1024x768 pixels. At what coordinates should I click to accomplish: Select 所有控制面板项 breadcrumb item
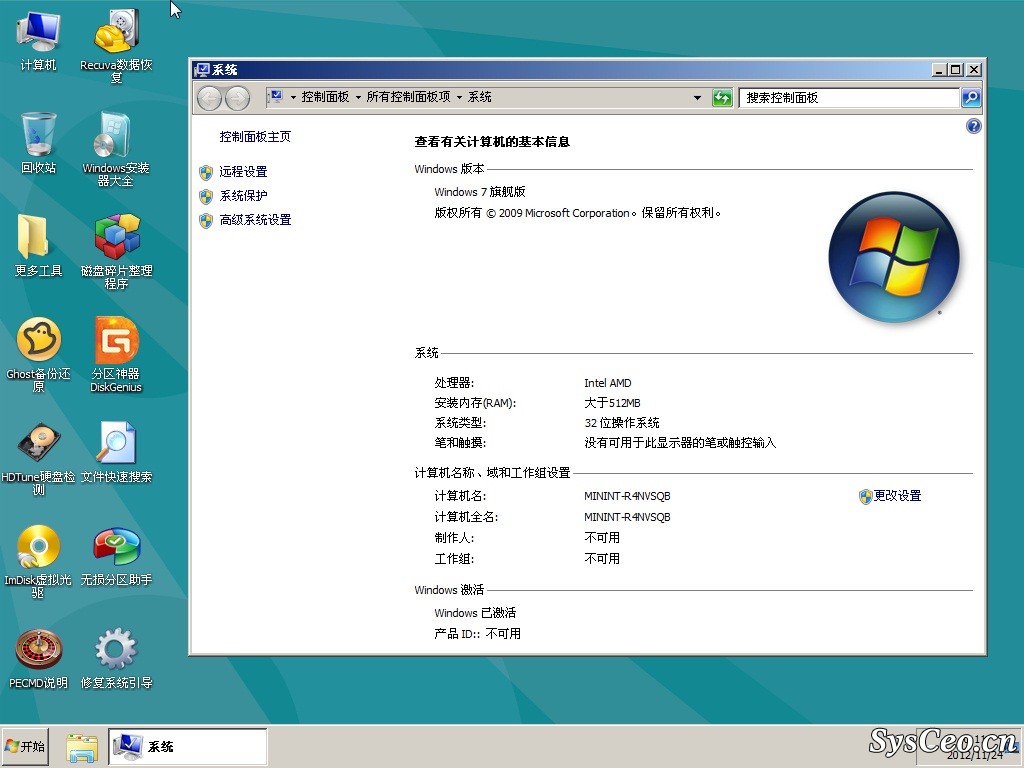[x=408, y=97]
